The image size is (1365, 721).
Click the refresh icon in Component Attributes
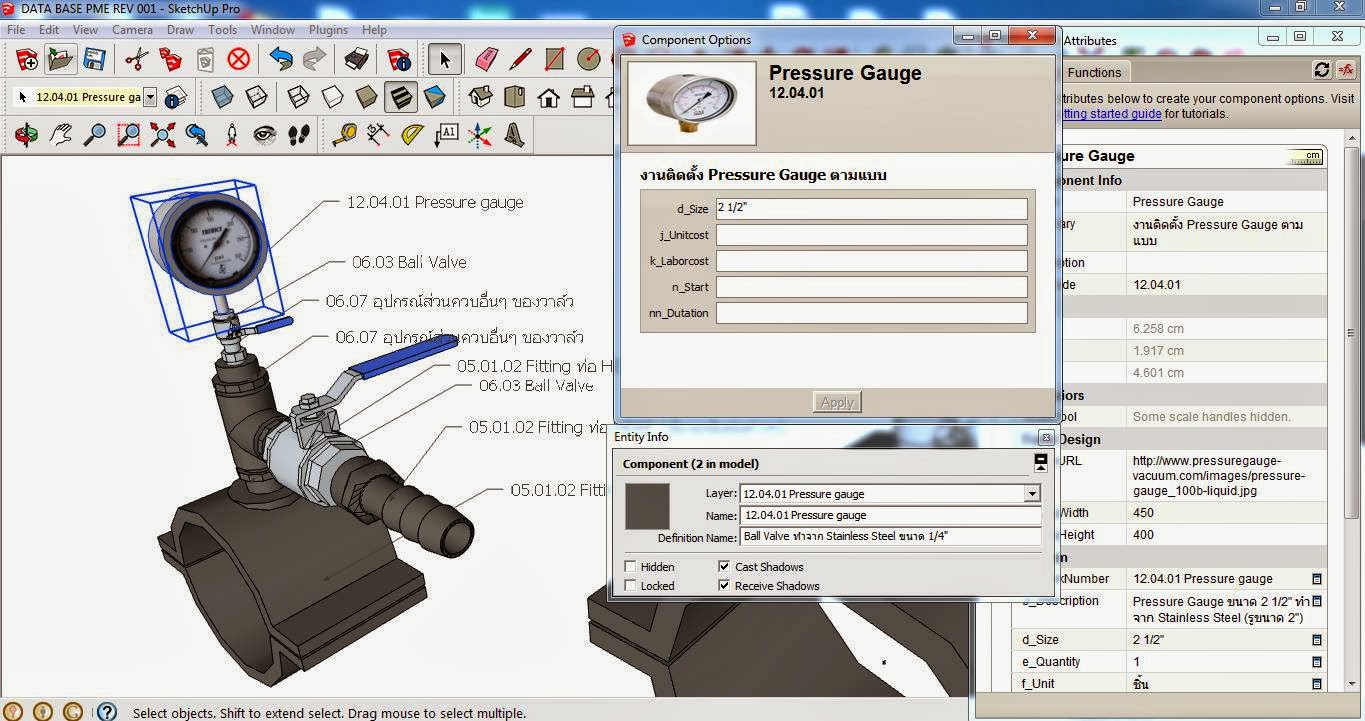point(1322,70)
